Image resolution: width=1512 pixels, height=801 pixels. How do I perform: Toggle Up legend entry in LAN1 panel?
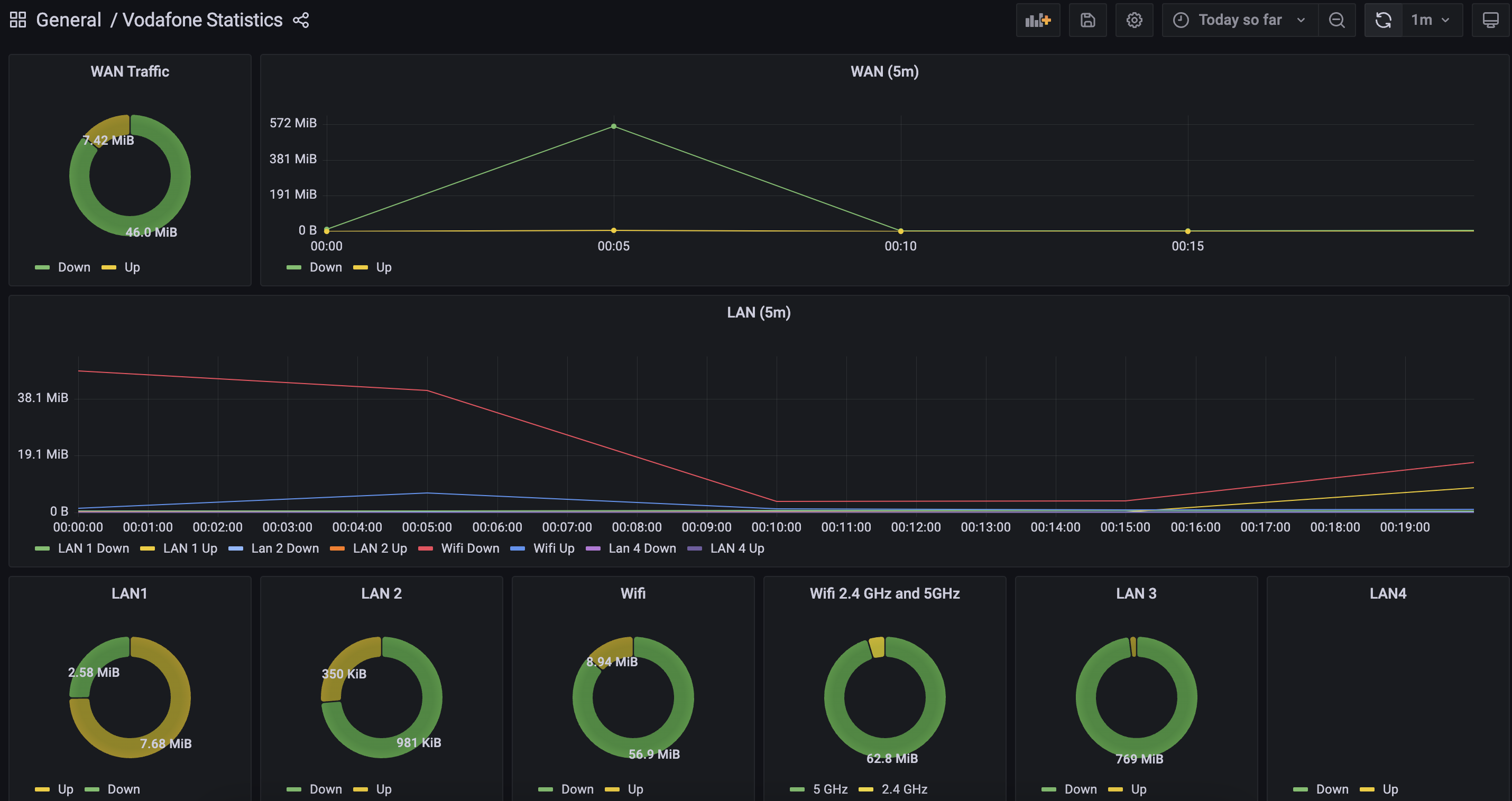[66, 789]
